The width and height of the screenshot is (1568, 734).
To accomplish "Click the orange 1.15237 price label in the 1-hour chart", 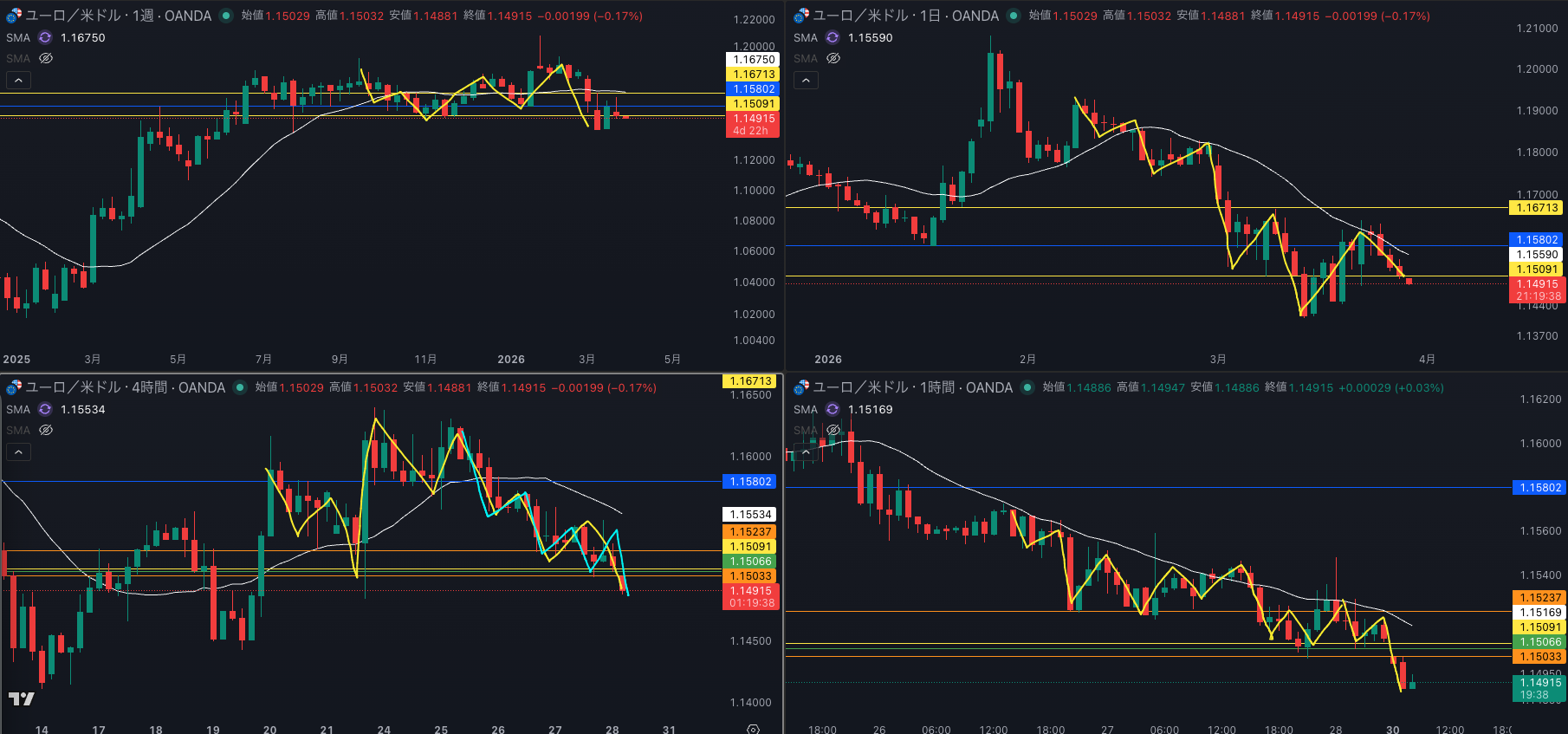I will click(1540, 597).
